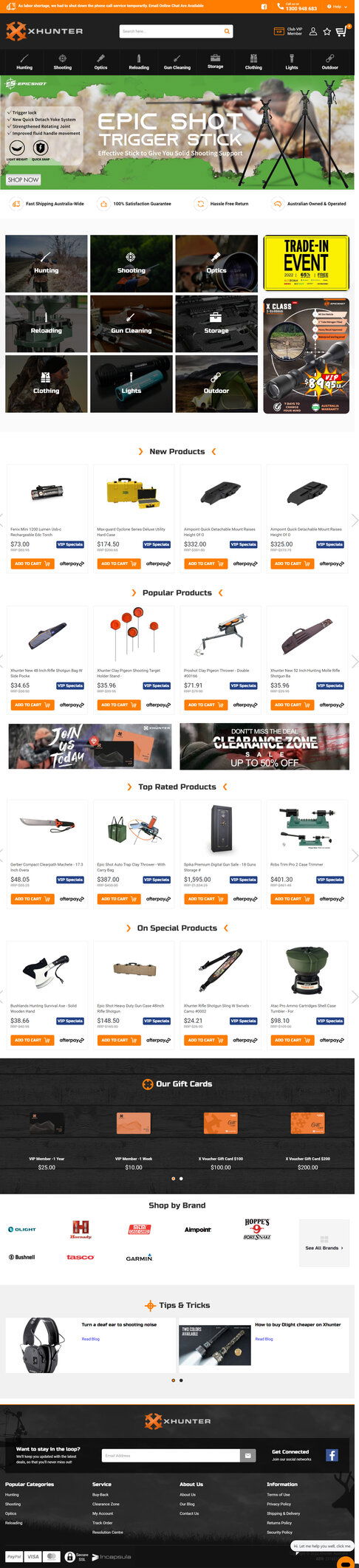The image size is (359, 1568).
Task: Open the Club VIP Member badge
Action: pyautogui.click(x=288, y=31)
